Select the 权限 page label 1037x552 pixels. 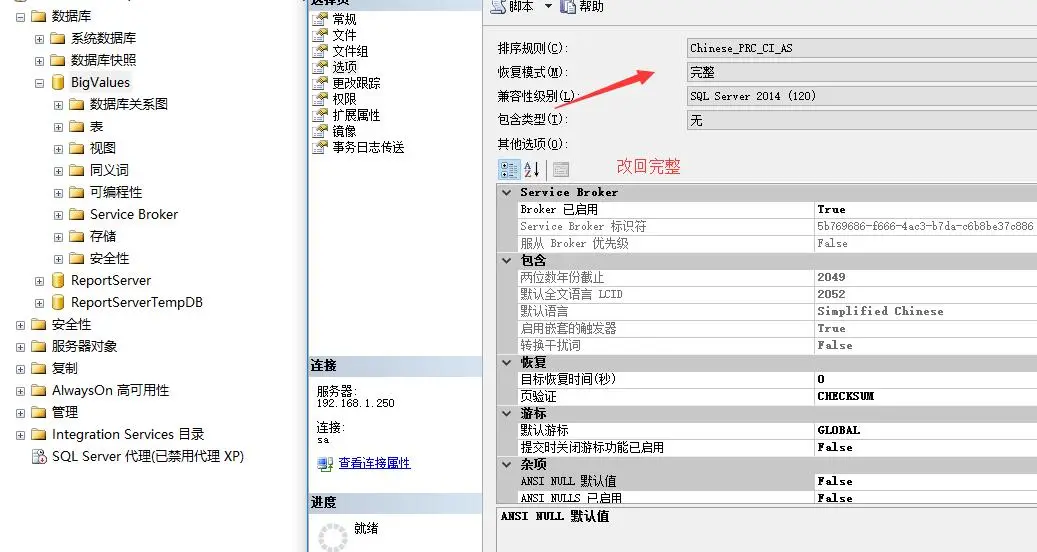tap(345, 99)
